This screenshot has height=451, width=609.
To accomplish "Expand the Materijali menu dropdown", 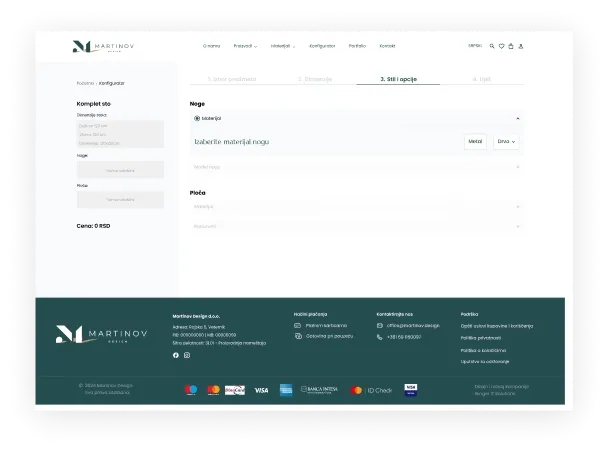I will click(x=283, y=46).
